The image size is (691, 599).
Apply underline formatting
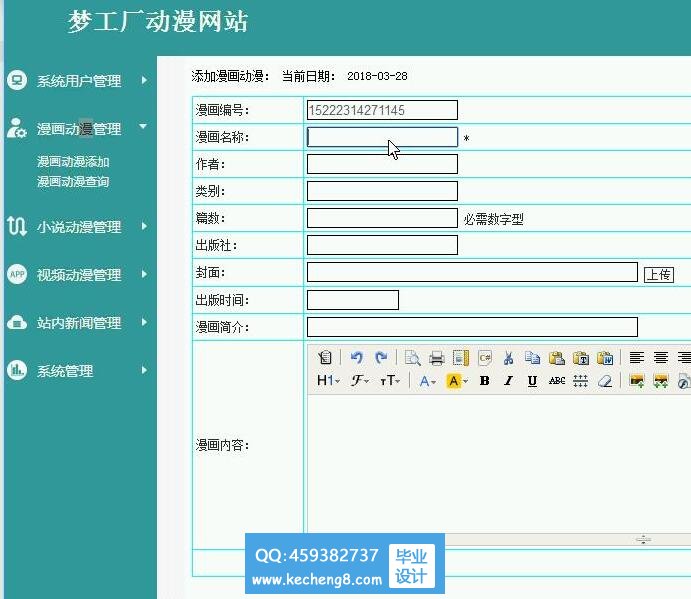point(532,381)
